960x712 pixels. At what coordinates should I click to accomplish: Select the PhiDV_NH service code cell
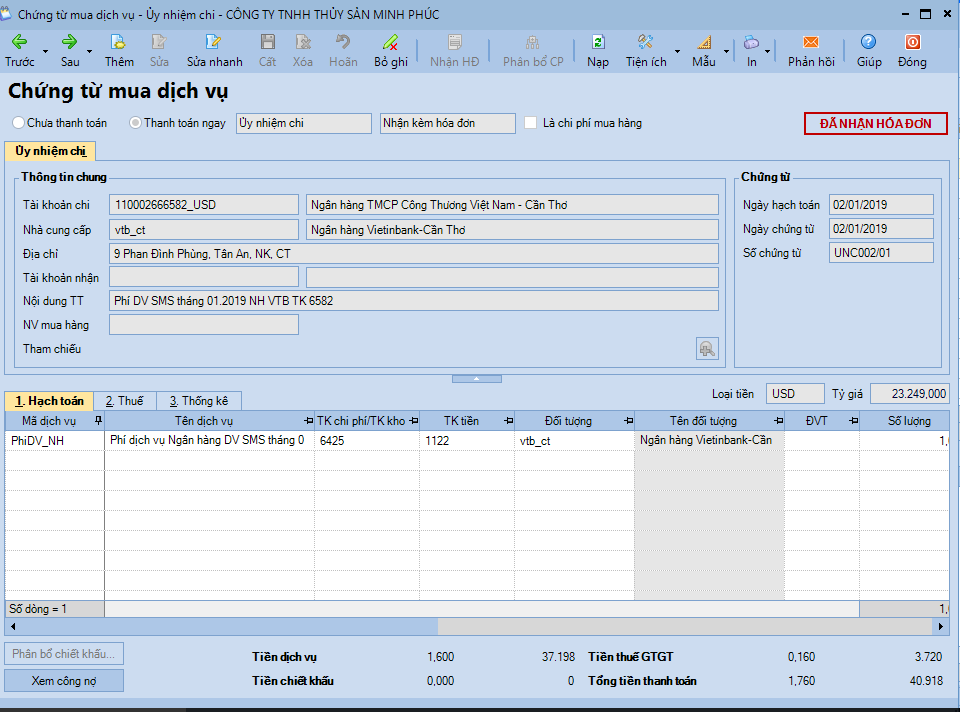click(55, 441)
